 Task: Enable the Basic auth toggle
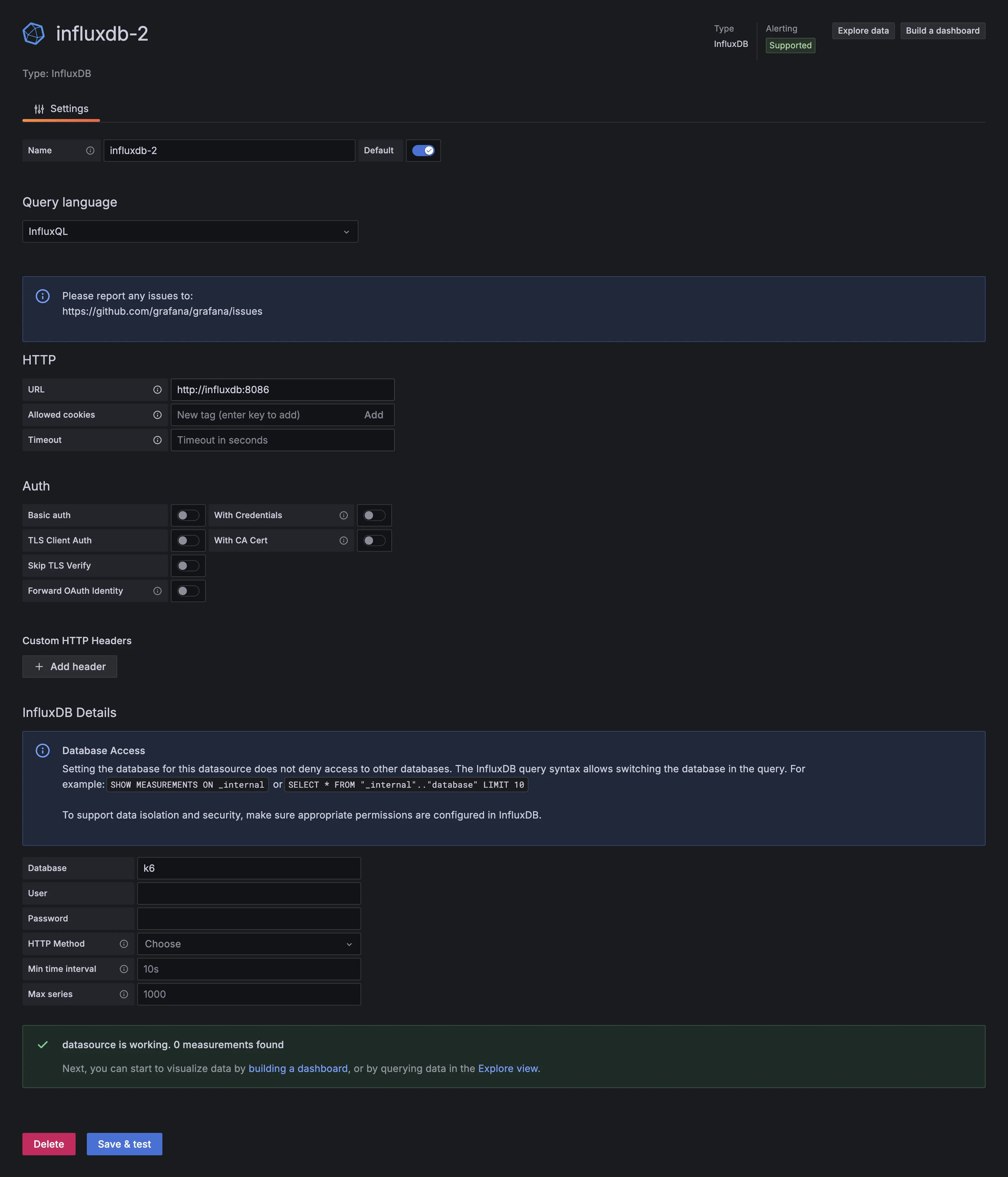(x=188, y=515)
